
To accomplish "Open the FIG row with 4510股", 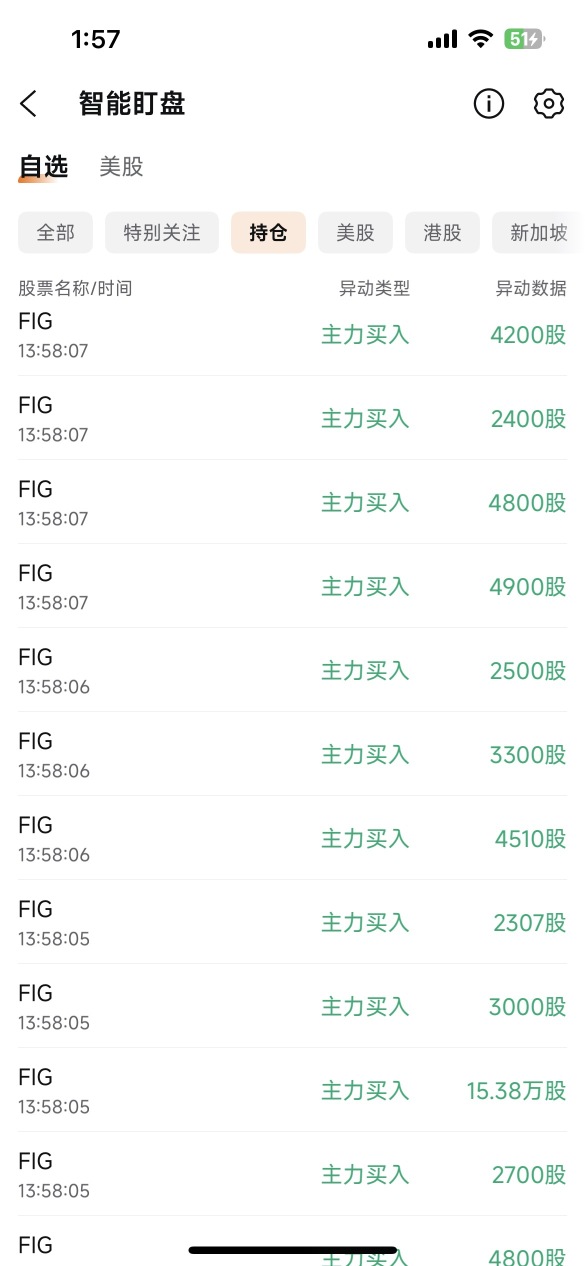I will click(x=292, y=838).
